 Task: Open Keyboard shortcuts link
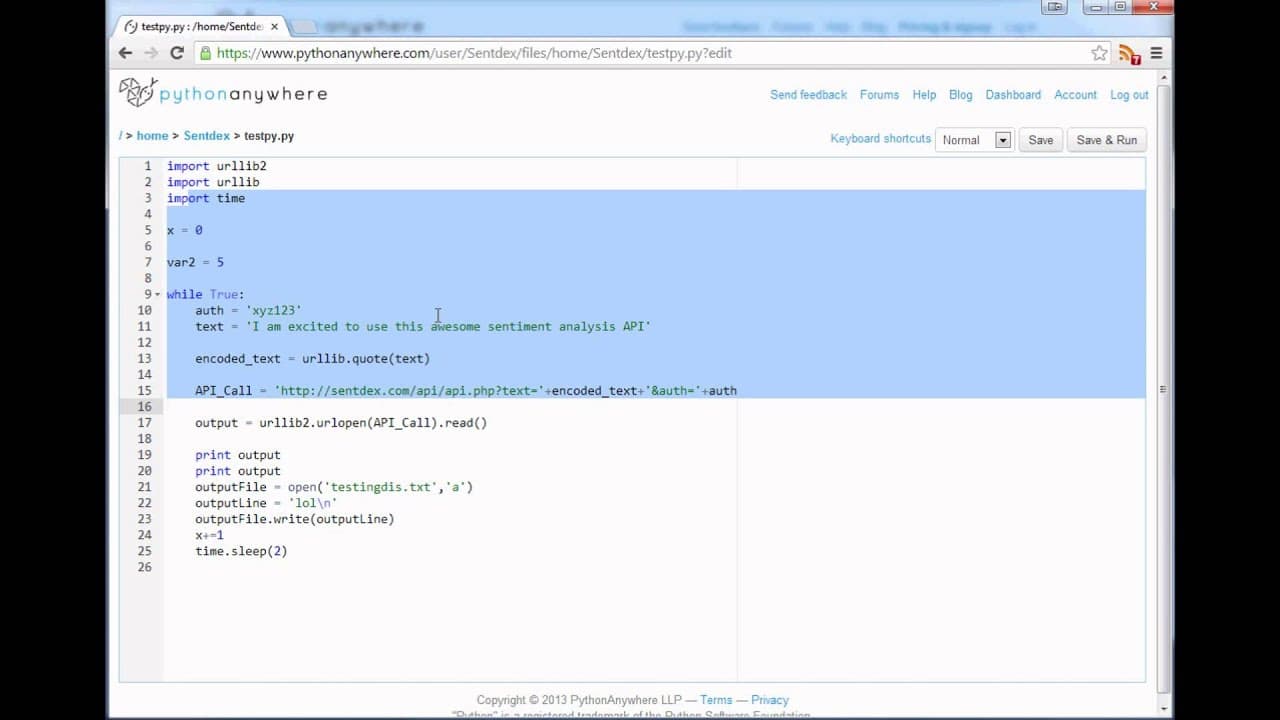880,138
